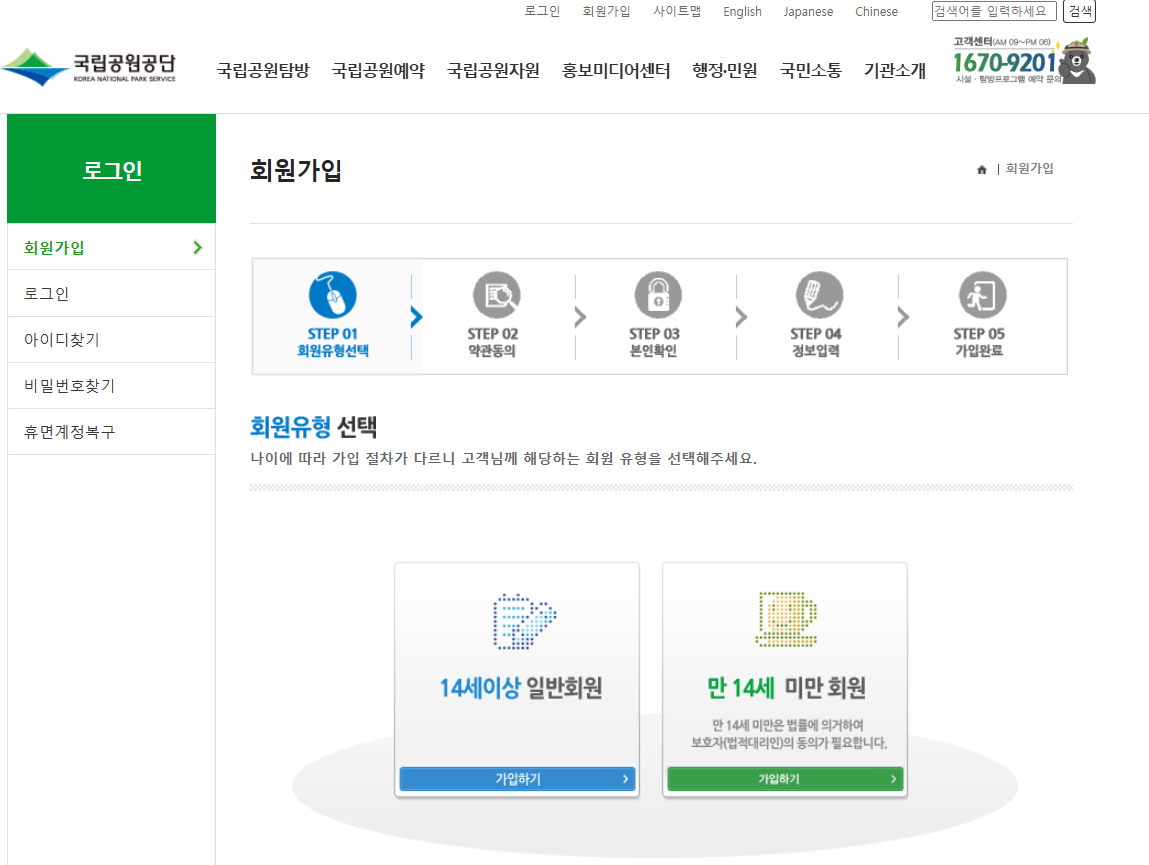
Task: Open the 사이트맵 link
Action: point(677,11)
